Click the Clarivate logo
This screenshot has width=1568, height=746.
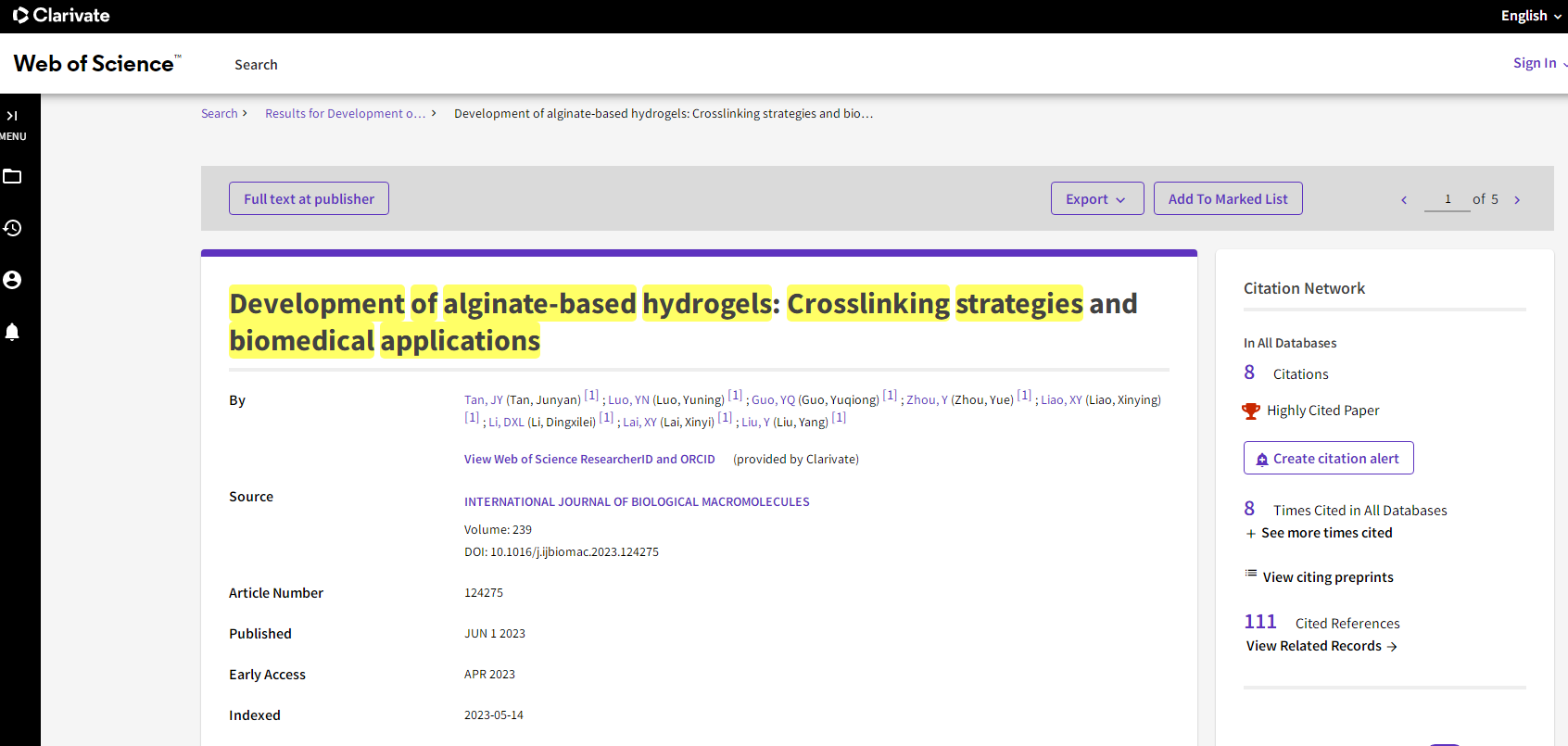61,16
